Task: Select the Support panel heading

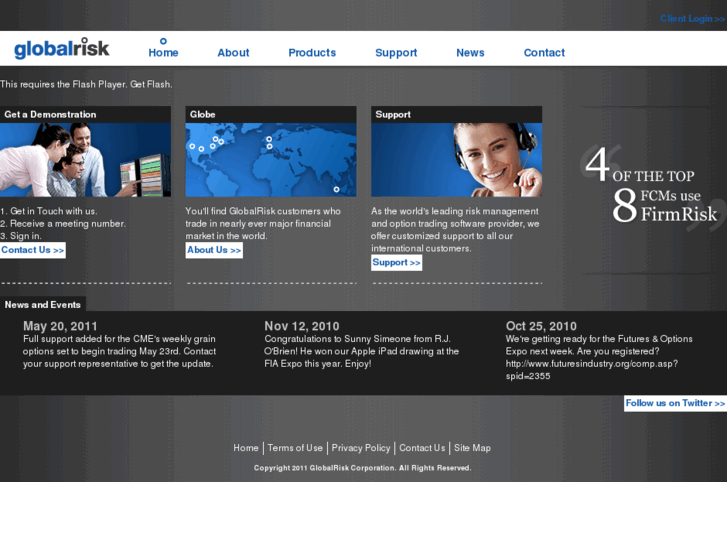Action: 393,115
